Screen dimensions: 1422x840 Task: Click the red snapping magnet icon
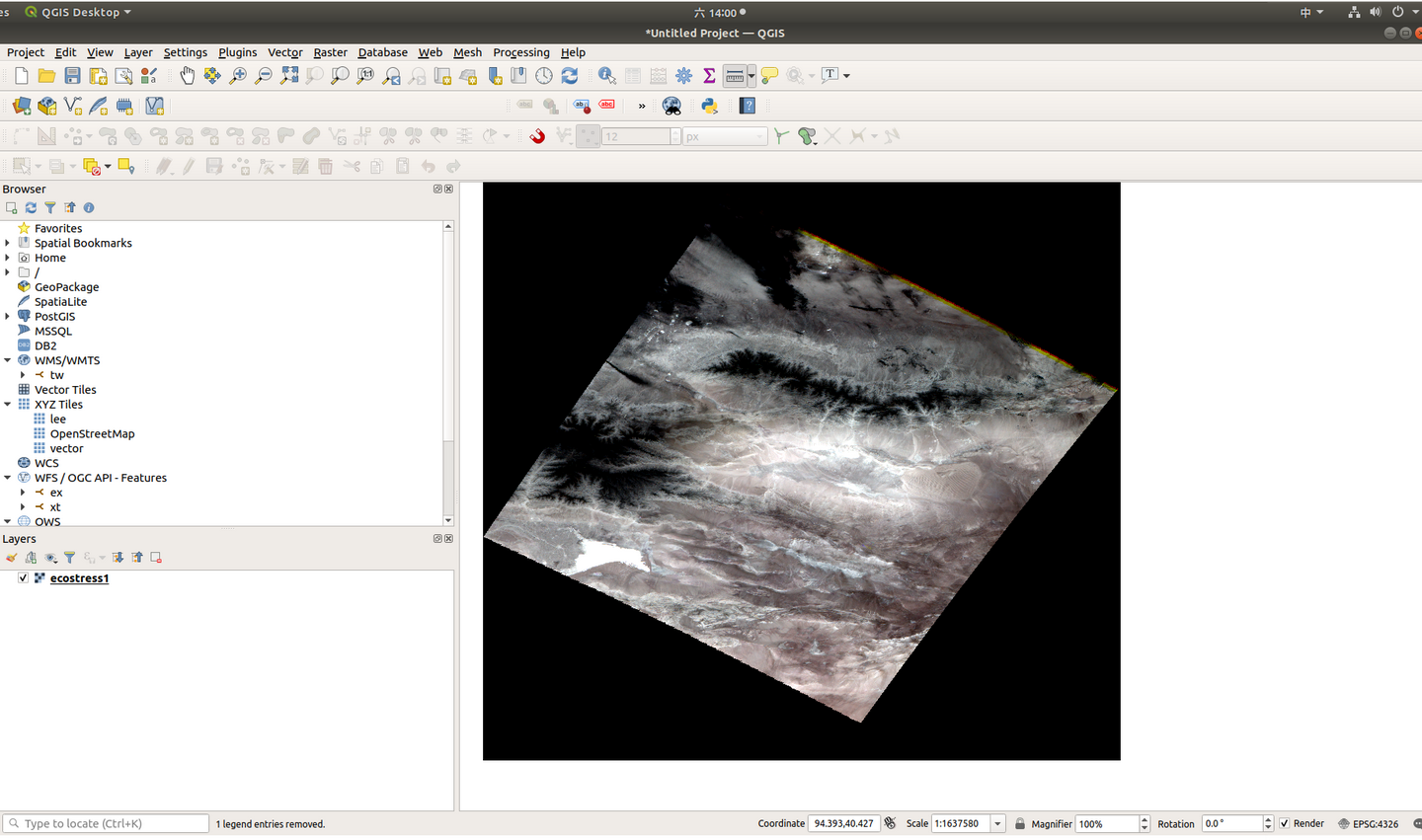(x=537, y=136)
